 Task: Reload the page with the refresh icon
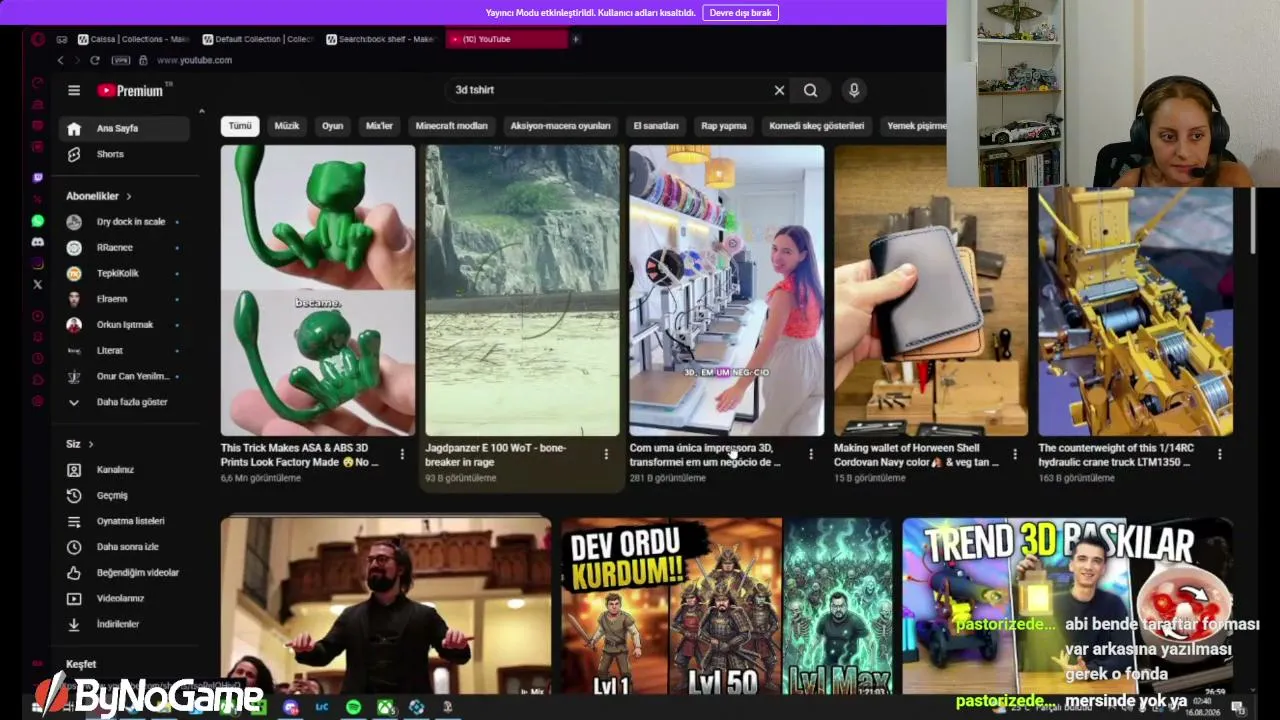pyautogui.click(x=95, y=60)
